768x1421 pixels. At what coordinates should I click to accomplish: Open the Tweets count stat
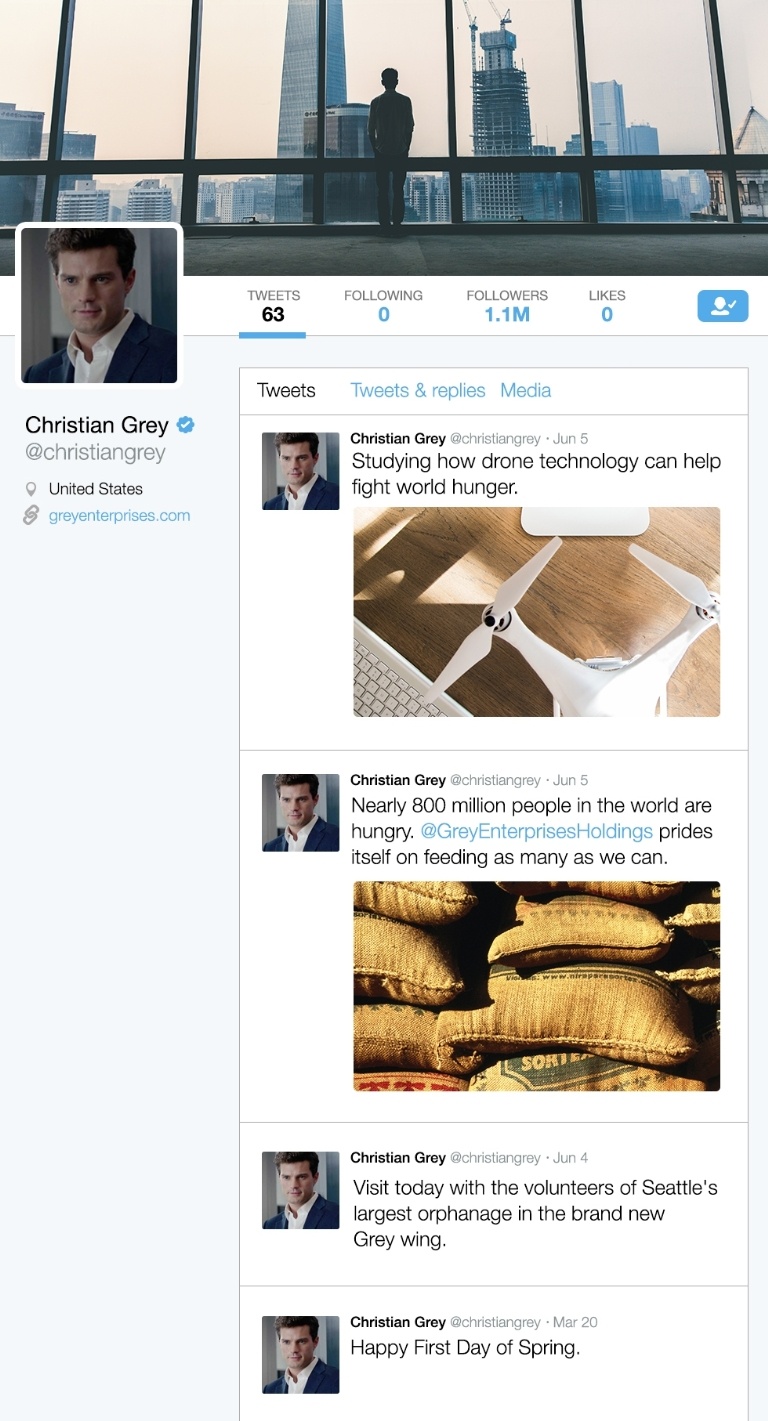click(273, 307)
